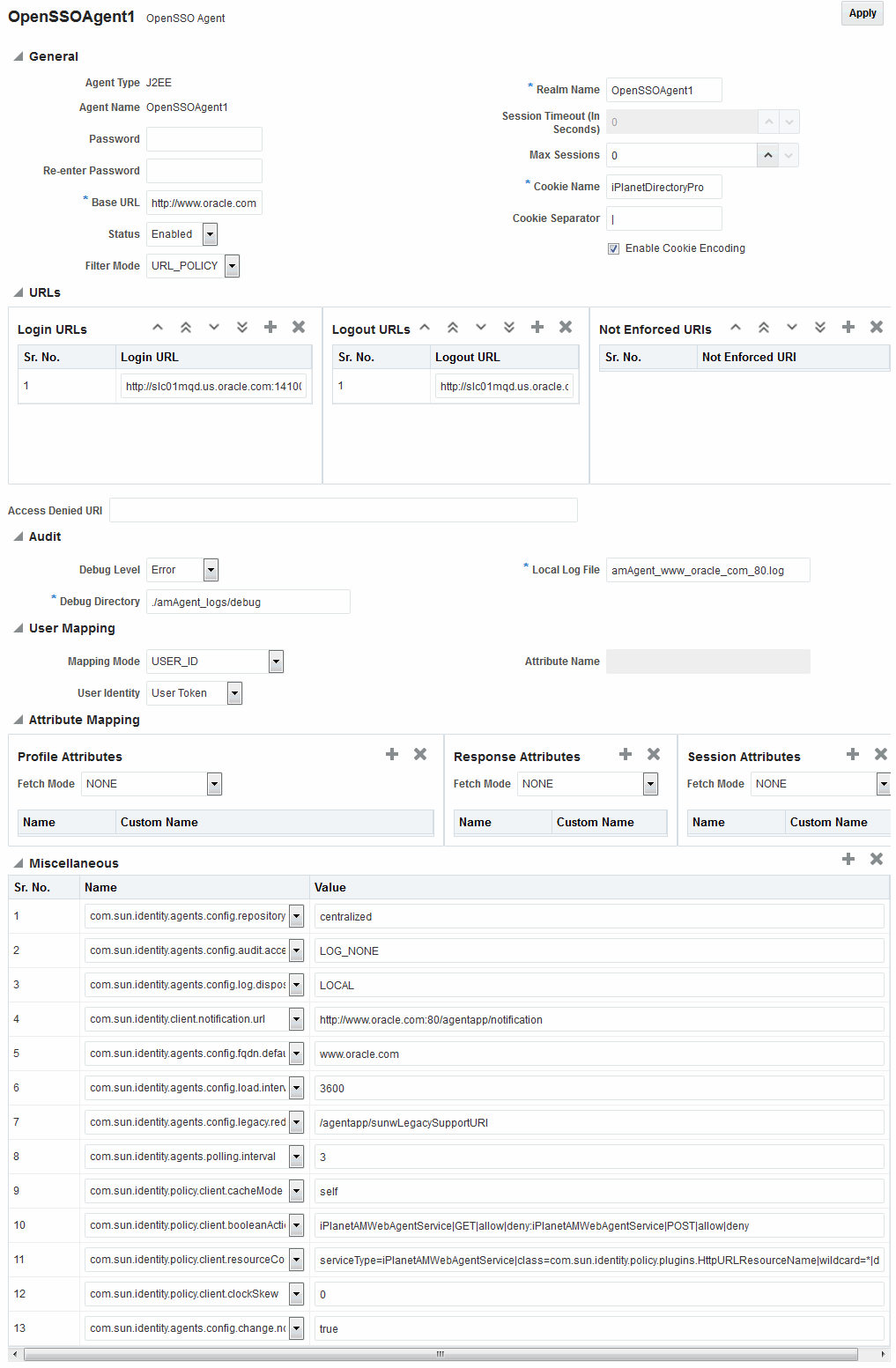Edit the Logout URL in row 1

click(504, 386)
